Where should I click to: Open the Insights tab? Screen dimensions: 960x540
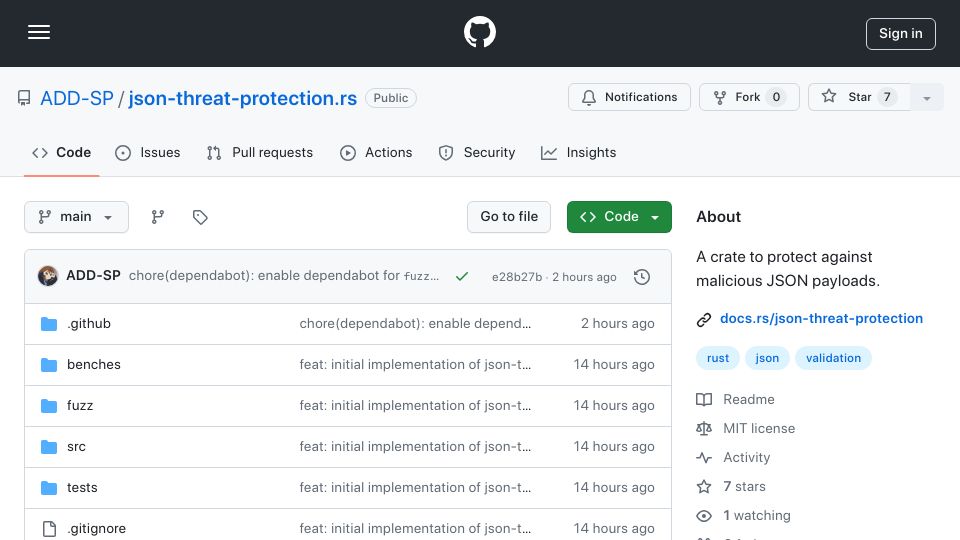[x=579, y=152]
